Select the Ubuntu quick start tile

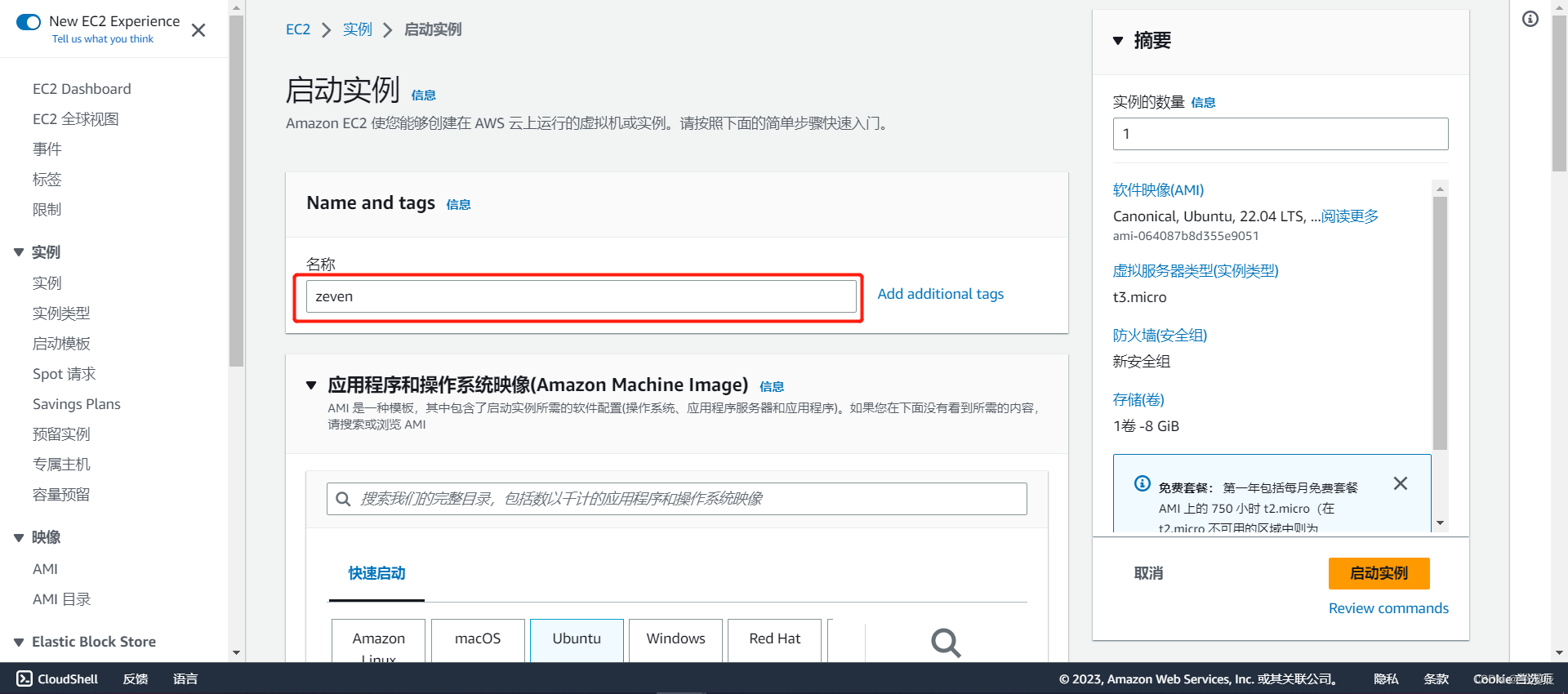click(x=577, y=640)
